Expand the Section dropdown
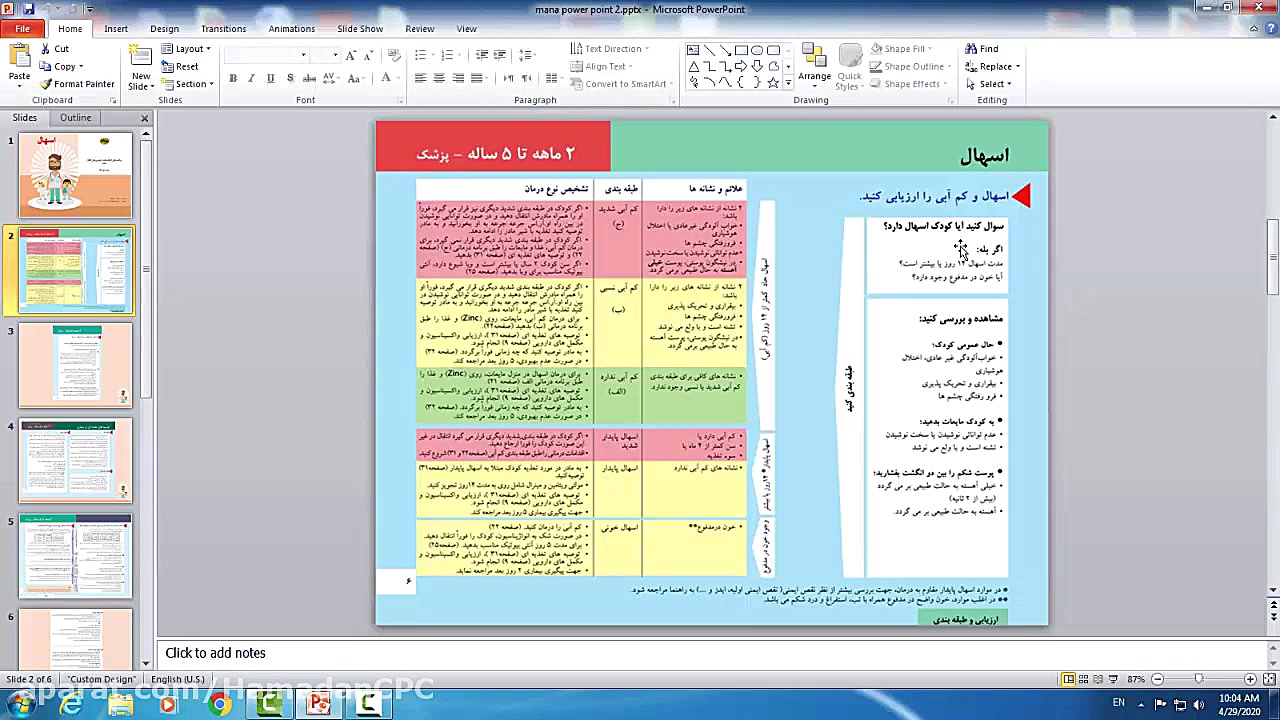This screenshot has width=1280, height=720. (188, 84)
